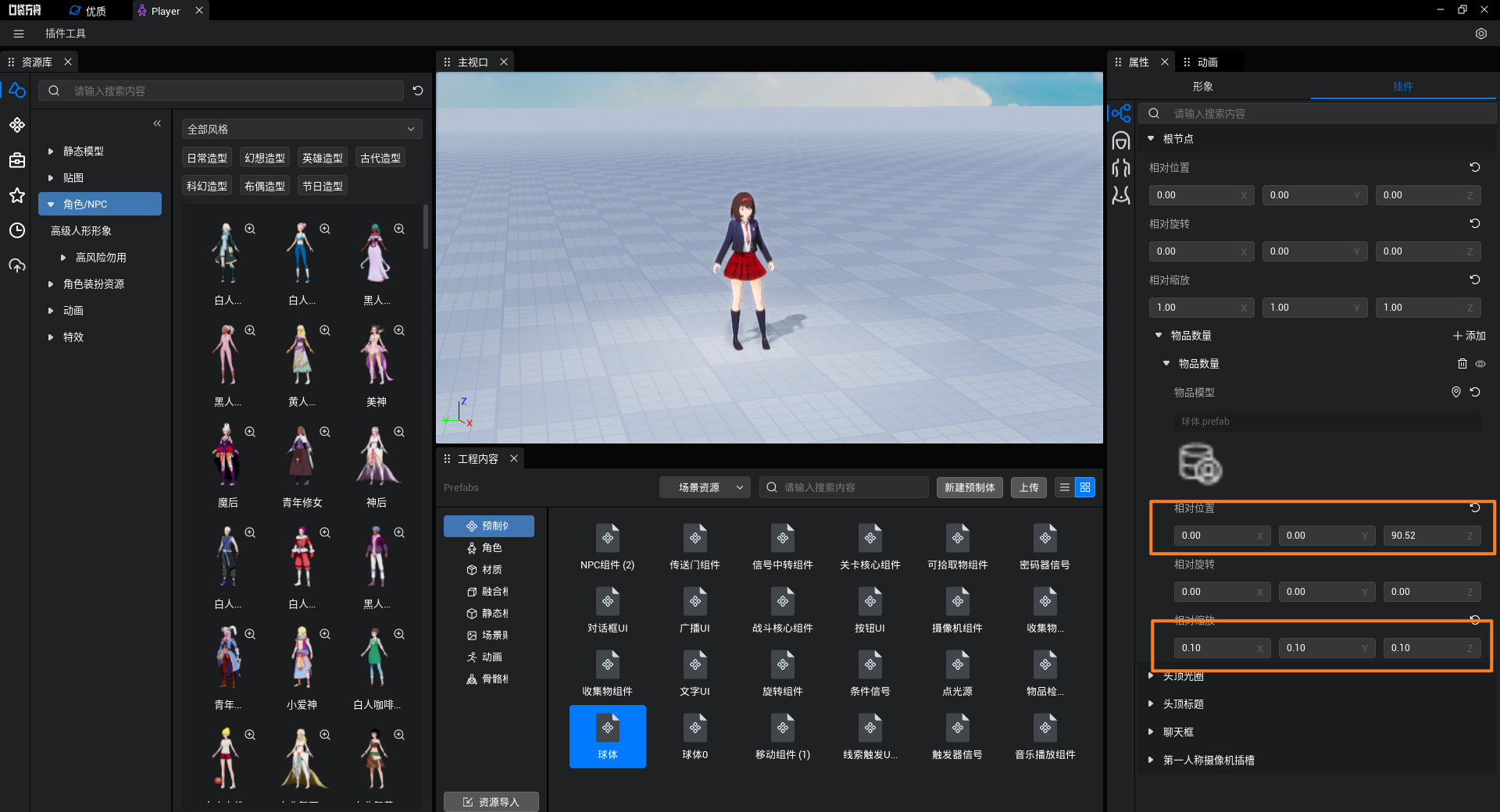
Task: Open the Player document tab
Action: tap(166, 11)
